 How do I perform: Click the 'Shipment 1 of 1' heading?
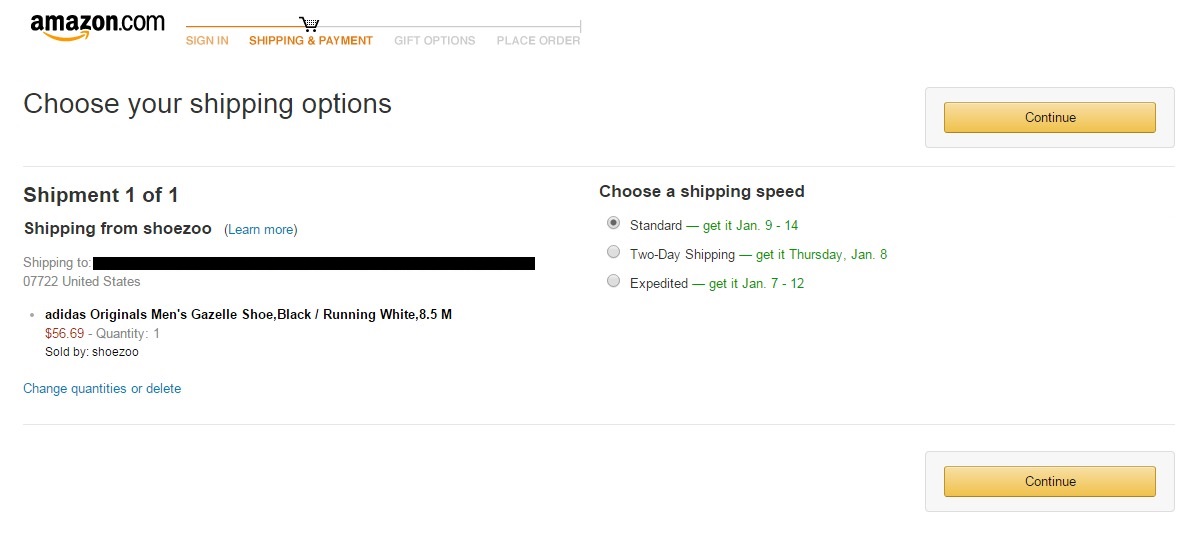[x=101, y=195]
